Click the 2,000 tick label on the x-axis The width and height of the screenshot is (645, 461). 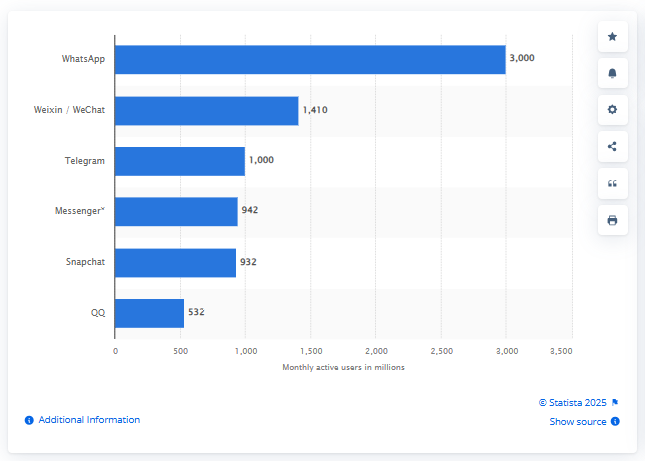(376, 351)
